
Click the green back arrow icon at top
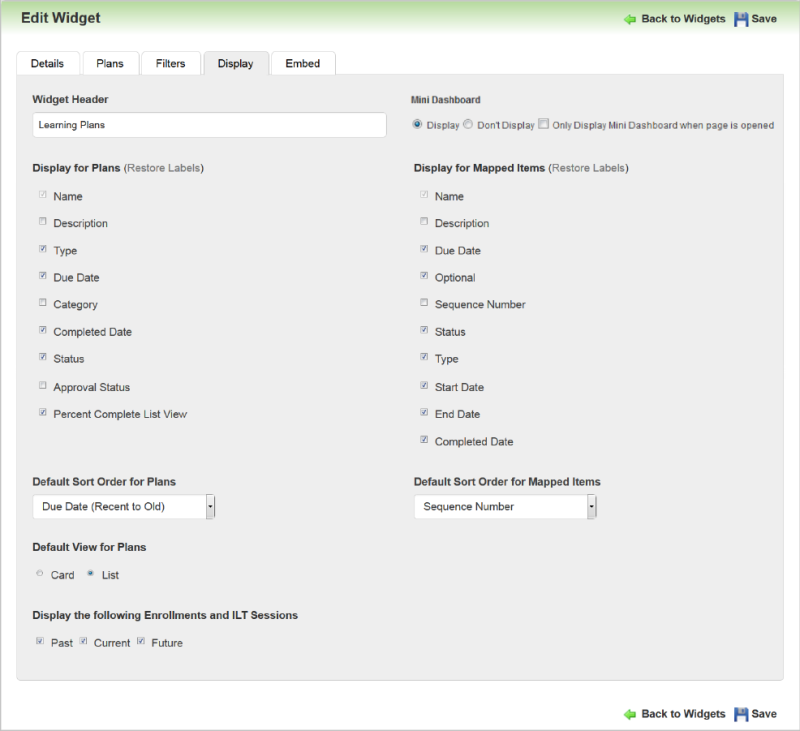click(x=630, y=19)
